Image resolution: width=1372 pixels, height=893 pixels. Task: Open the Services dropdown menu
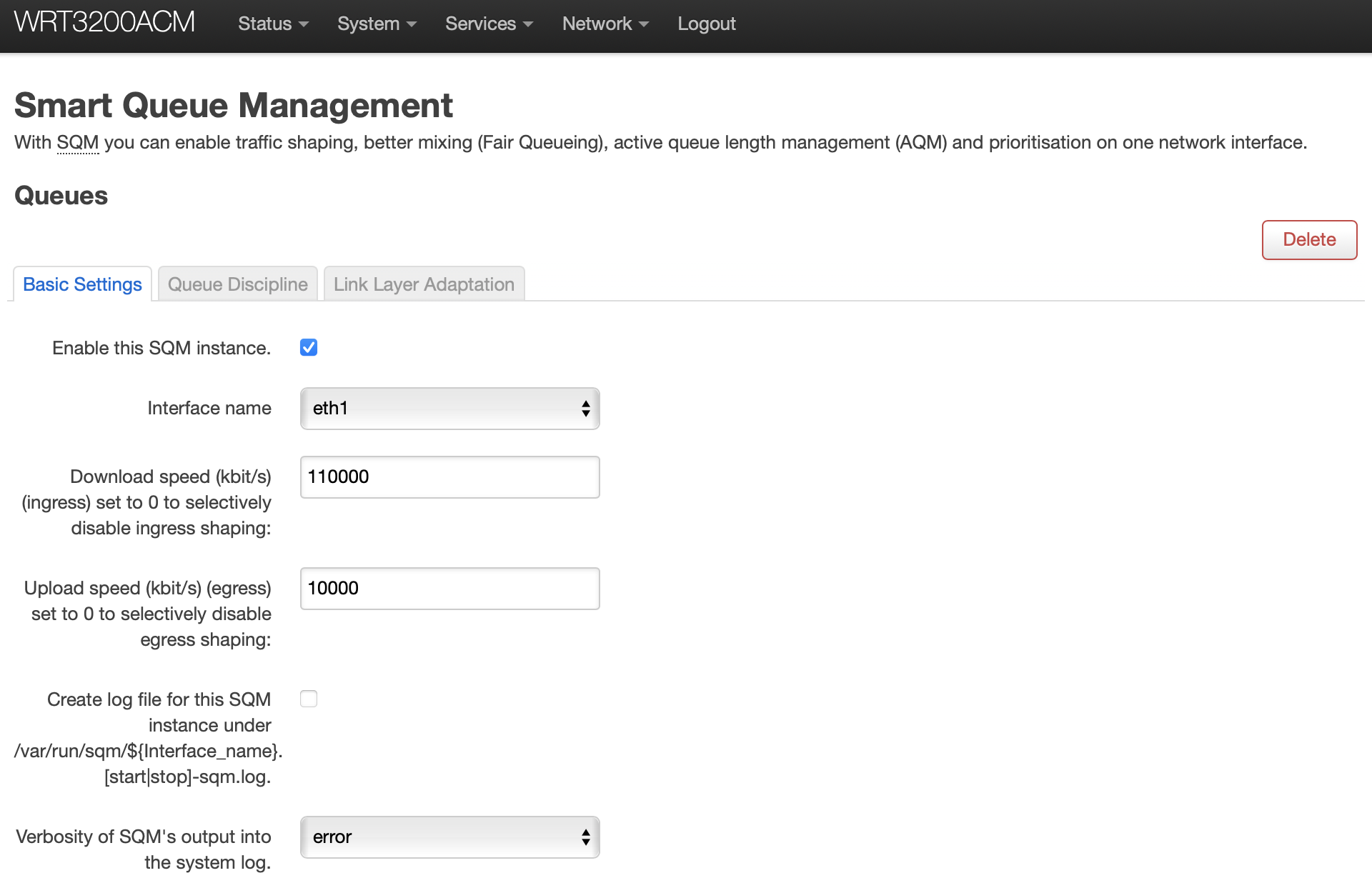point(489,24)
